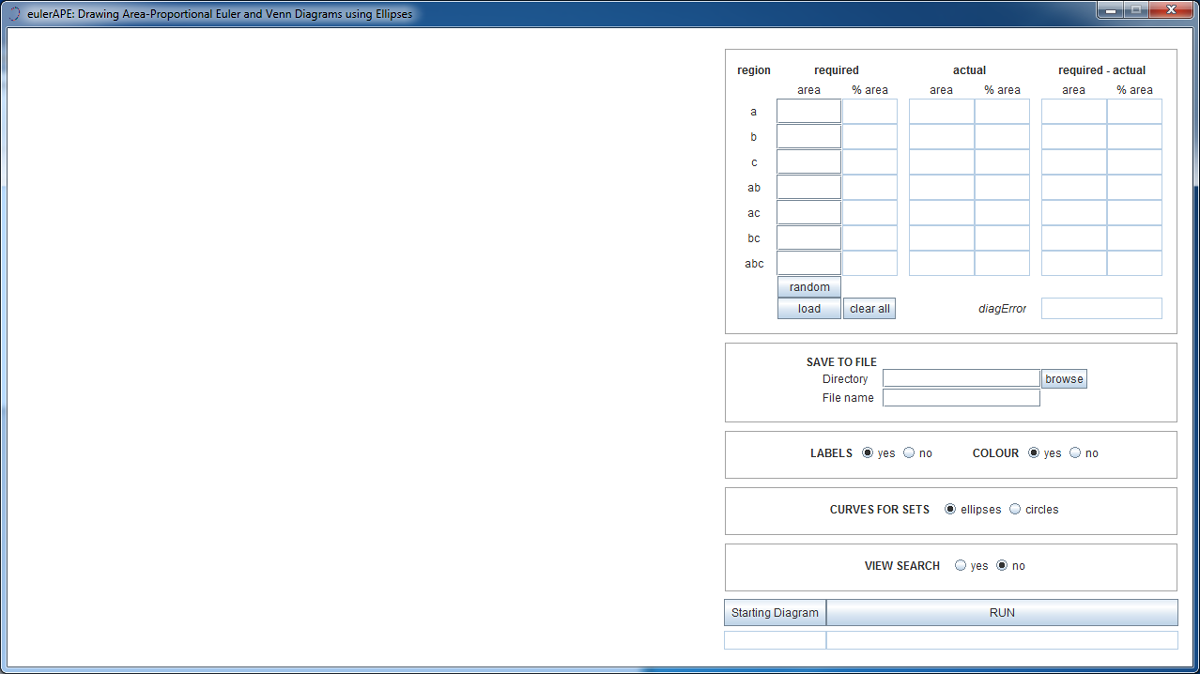Focus required area field for region abc
This screenshot has height=674, width=1200.
(808, 264)
